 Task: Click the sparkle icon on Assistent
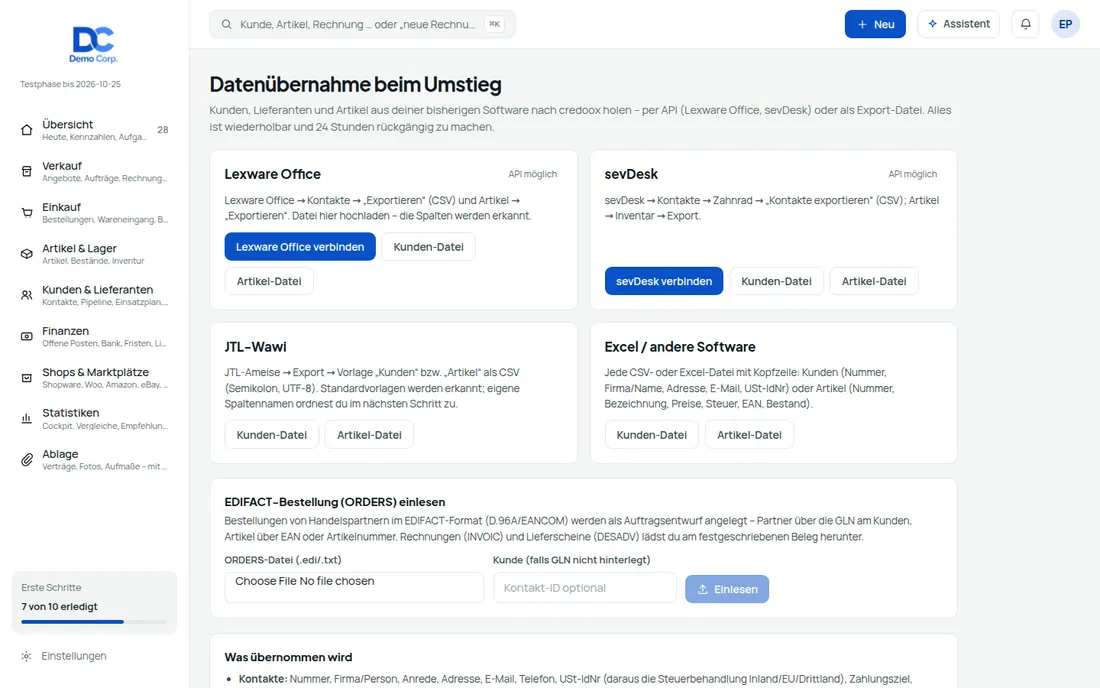pyautogui.click(x=932, y=24)
